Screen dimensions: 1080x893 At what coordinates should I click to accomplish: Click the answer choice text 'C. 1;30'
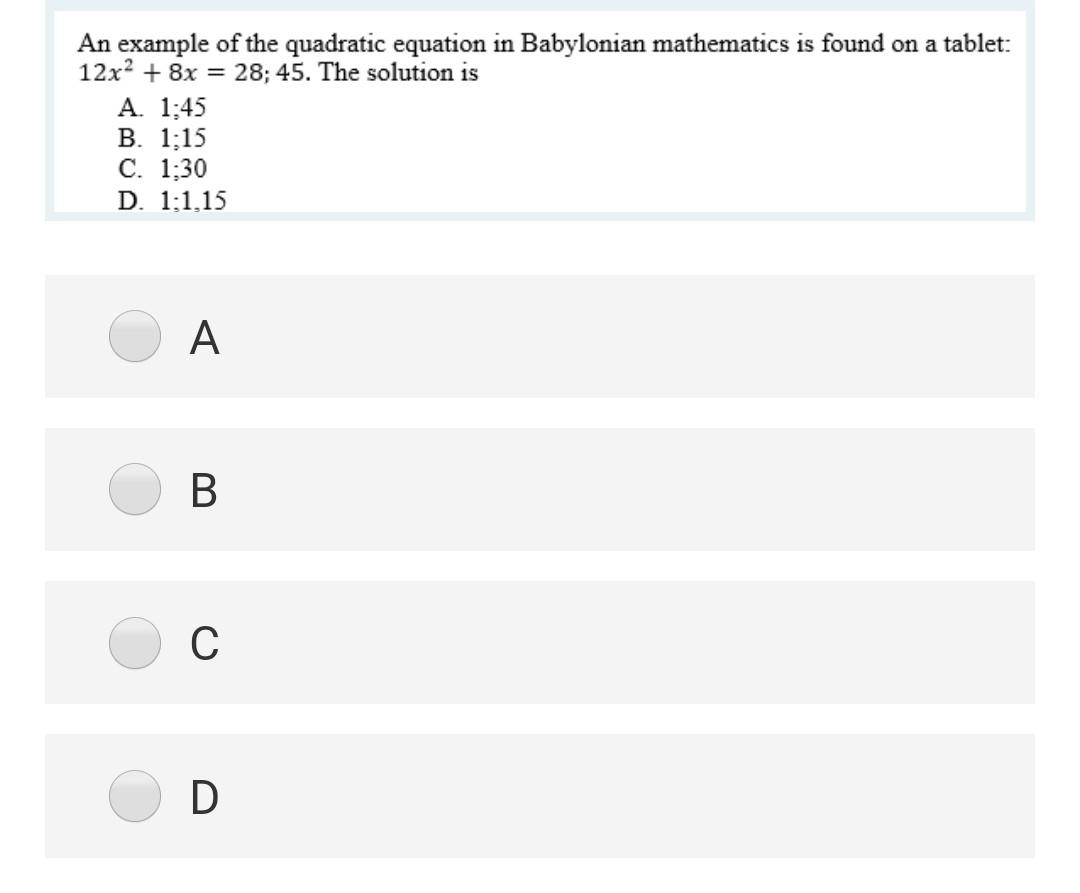pos(160,170)
